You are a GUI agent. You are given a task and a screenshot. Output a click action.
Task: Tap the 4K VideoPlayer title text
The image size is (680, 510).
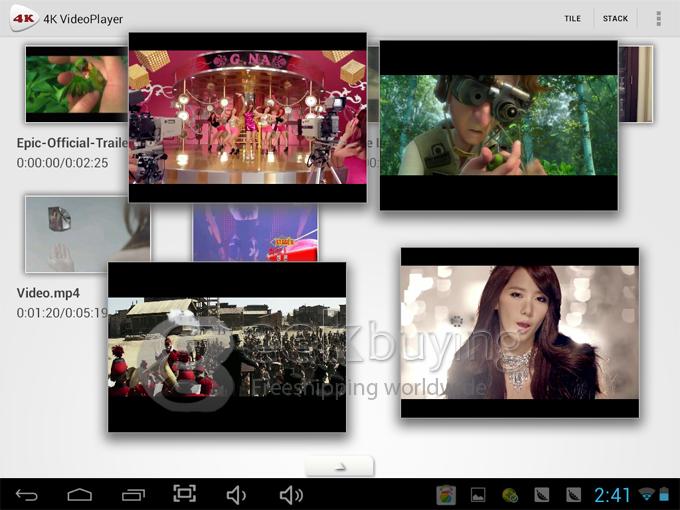(x=83, y=19)
